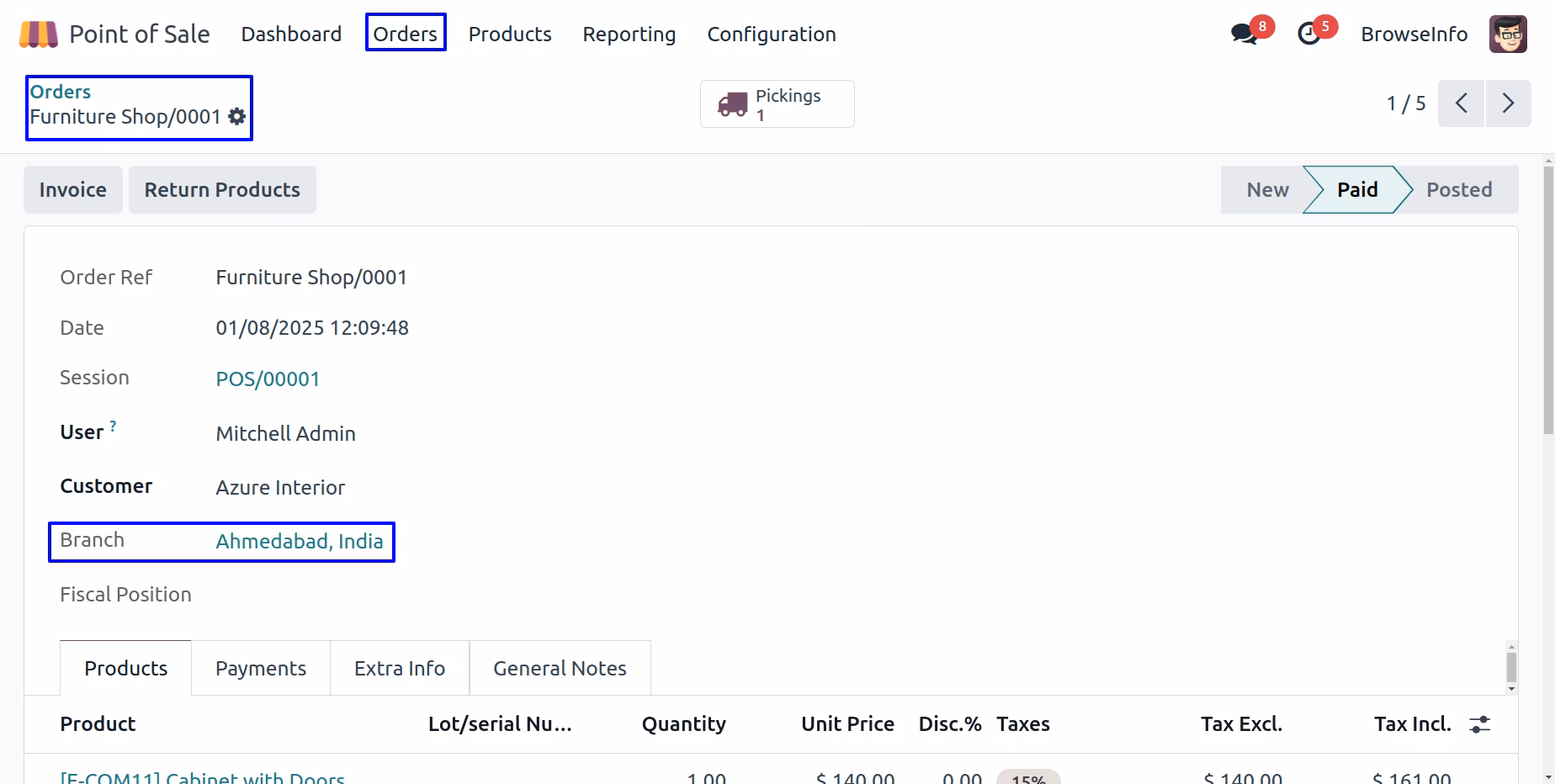Click the Invoice button

73,190
